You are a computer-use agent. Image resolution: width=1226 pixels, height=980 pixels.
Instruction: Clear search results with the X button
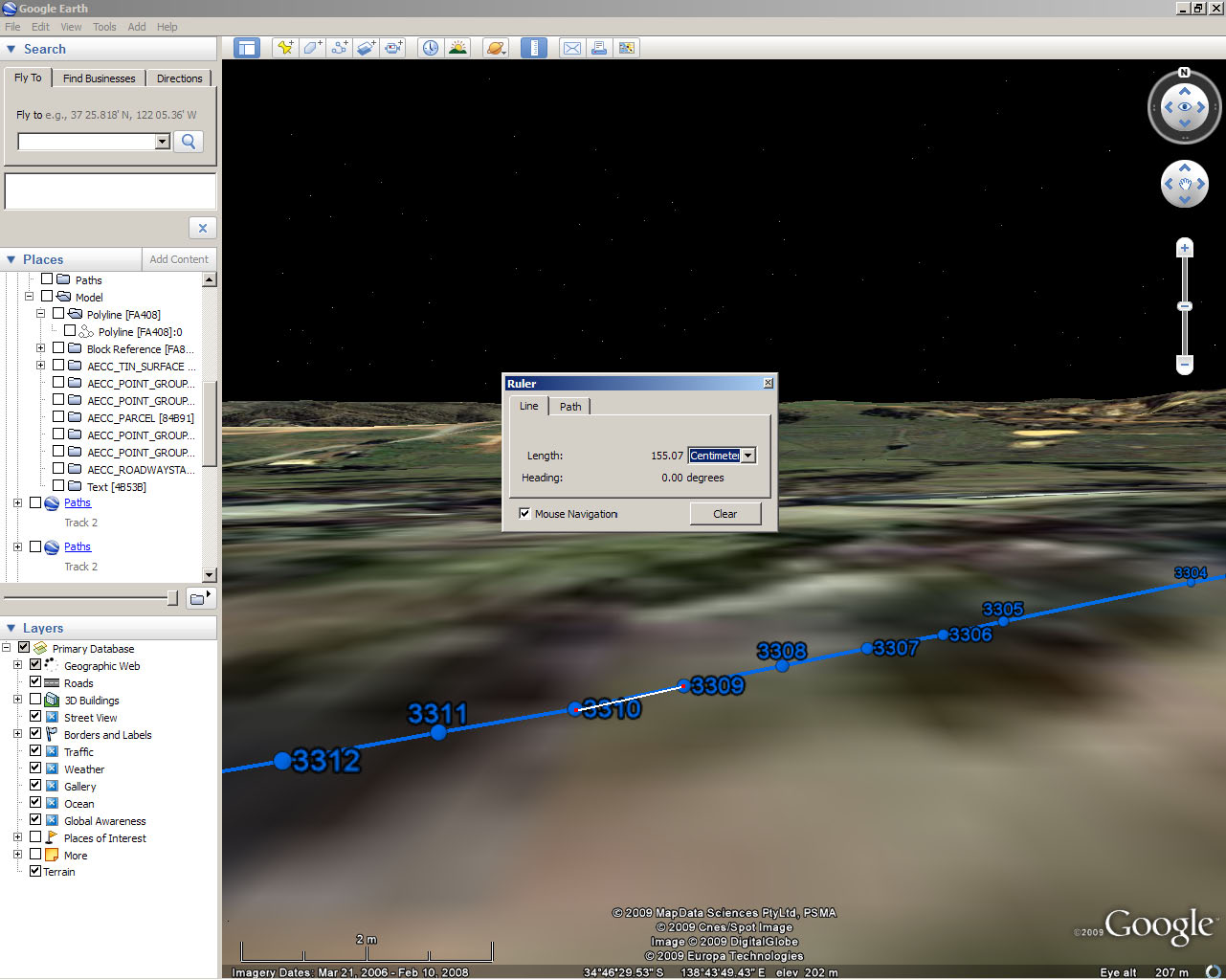pos(203,228)
